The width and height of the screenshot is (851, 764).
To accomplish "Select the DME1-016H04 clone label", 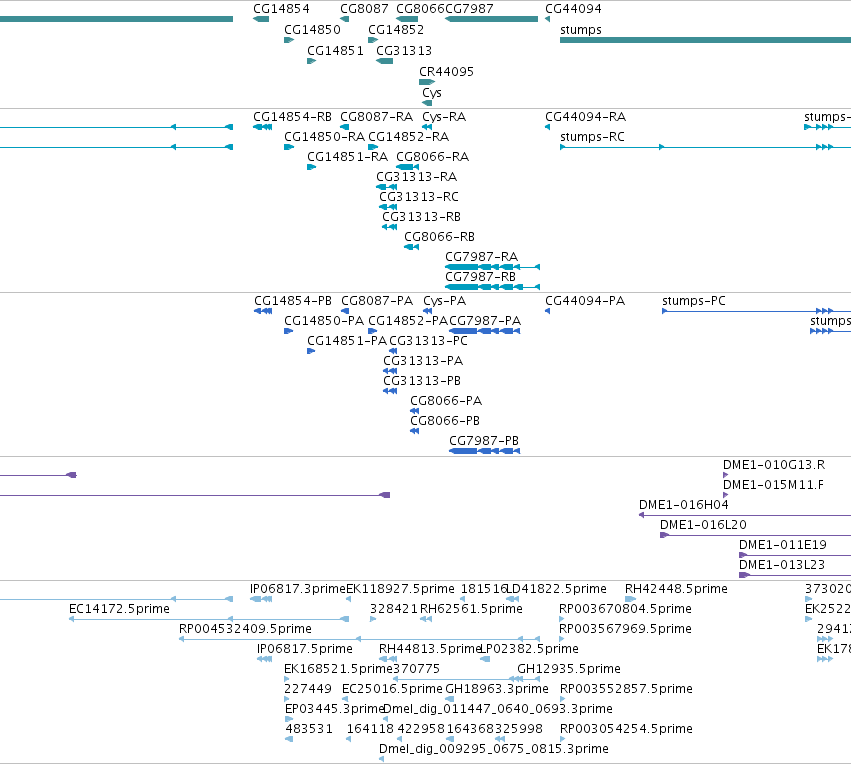I will 683,505.
